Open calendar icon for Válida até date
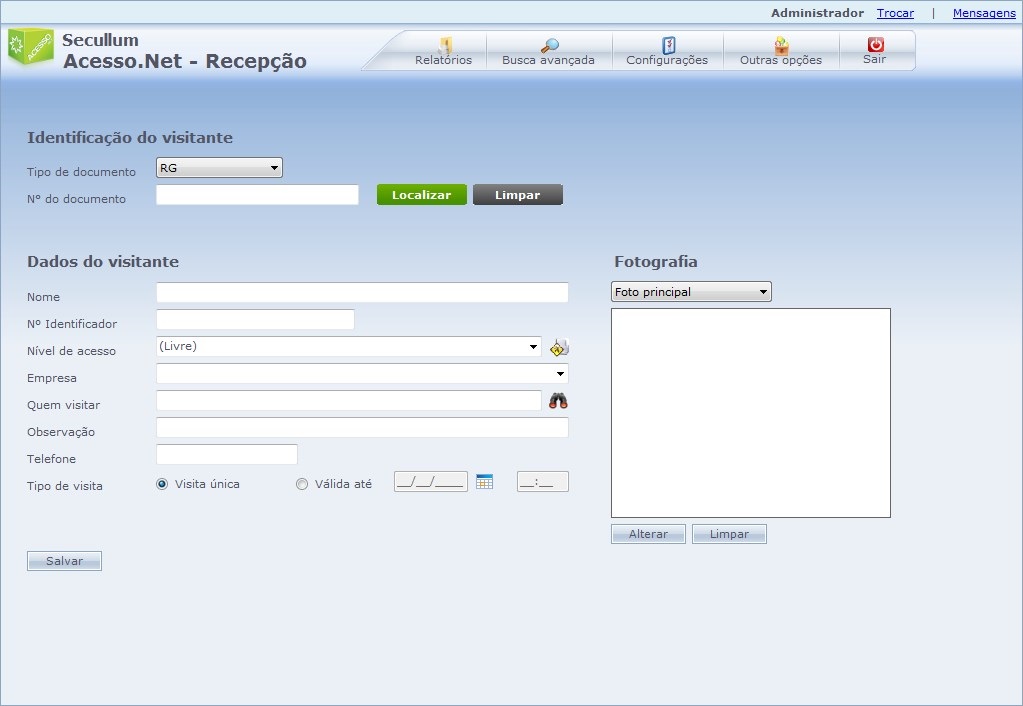Image resolution: width=1023 pixels, height=706 pixels. click(x=485, y=482)
